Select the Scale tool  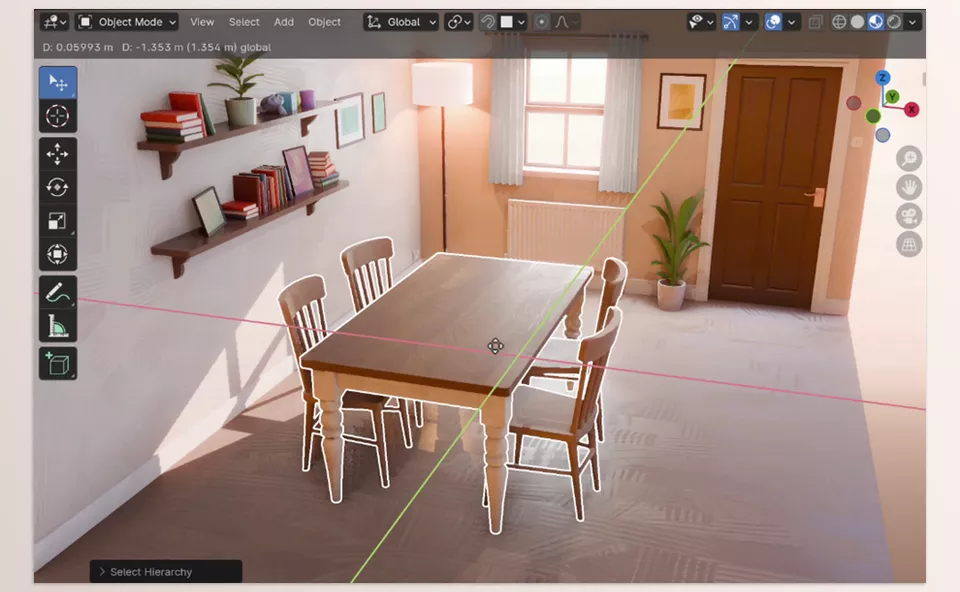coord(57,220)
